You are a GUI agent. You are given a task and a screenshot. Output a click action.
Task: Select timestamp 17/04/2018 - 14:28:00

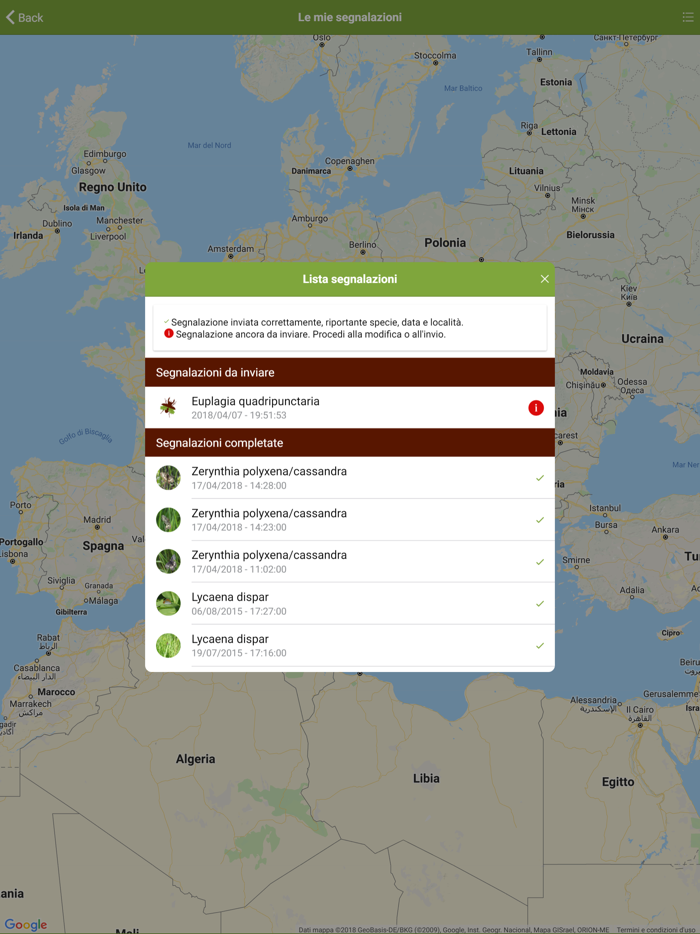239,485
